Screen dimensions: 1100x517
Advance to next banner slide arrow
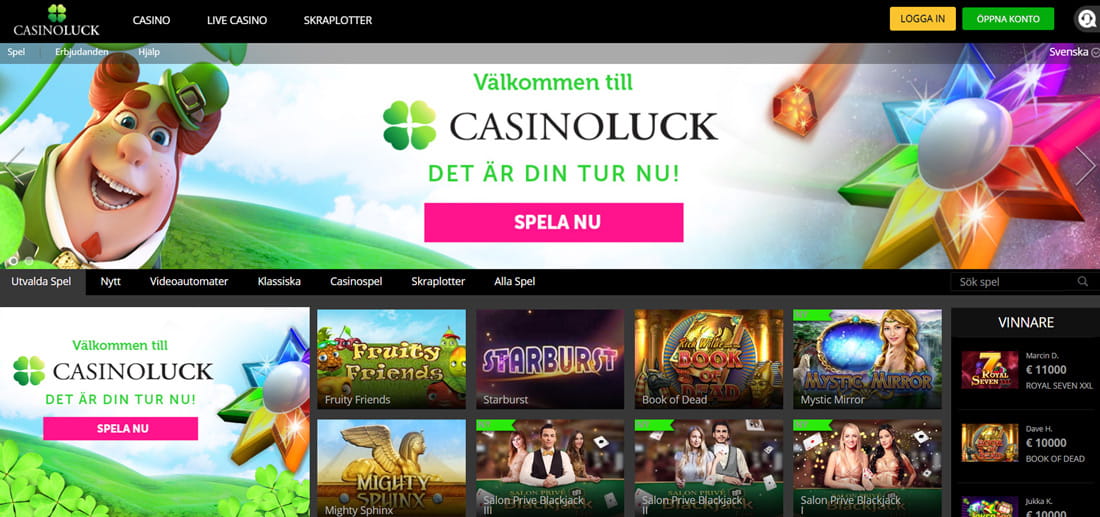1085,166
